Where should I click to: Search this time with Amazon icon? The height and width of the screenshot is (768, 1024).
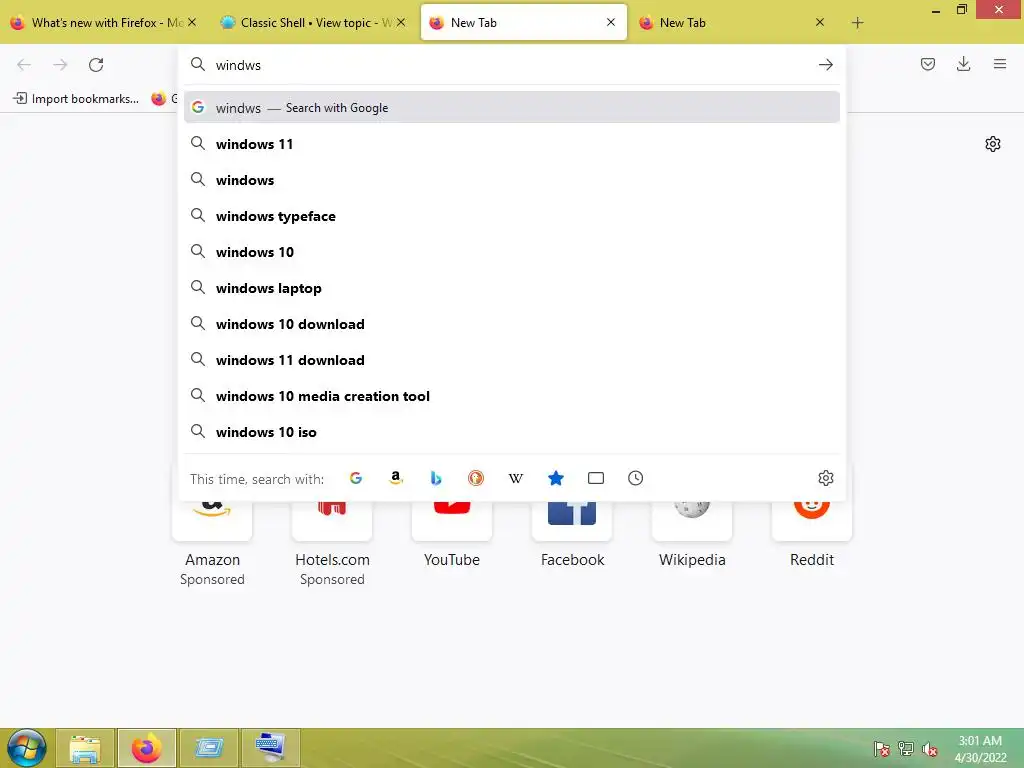click(396, 478)
